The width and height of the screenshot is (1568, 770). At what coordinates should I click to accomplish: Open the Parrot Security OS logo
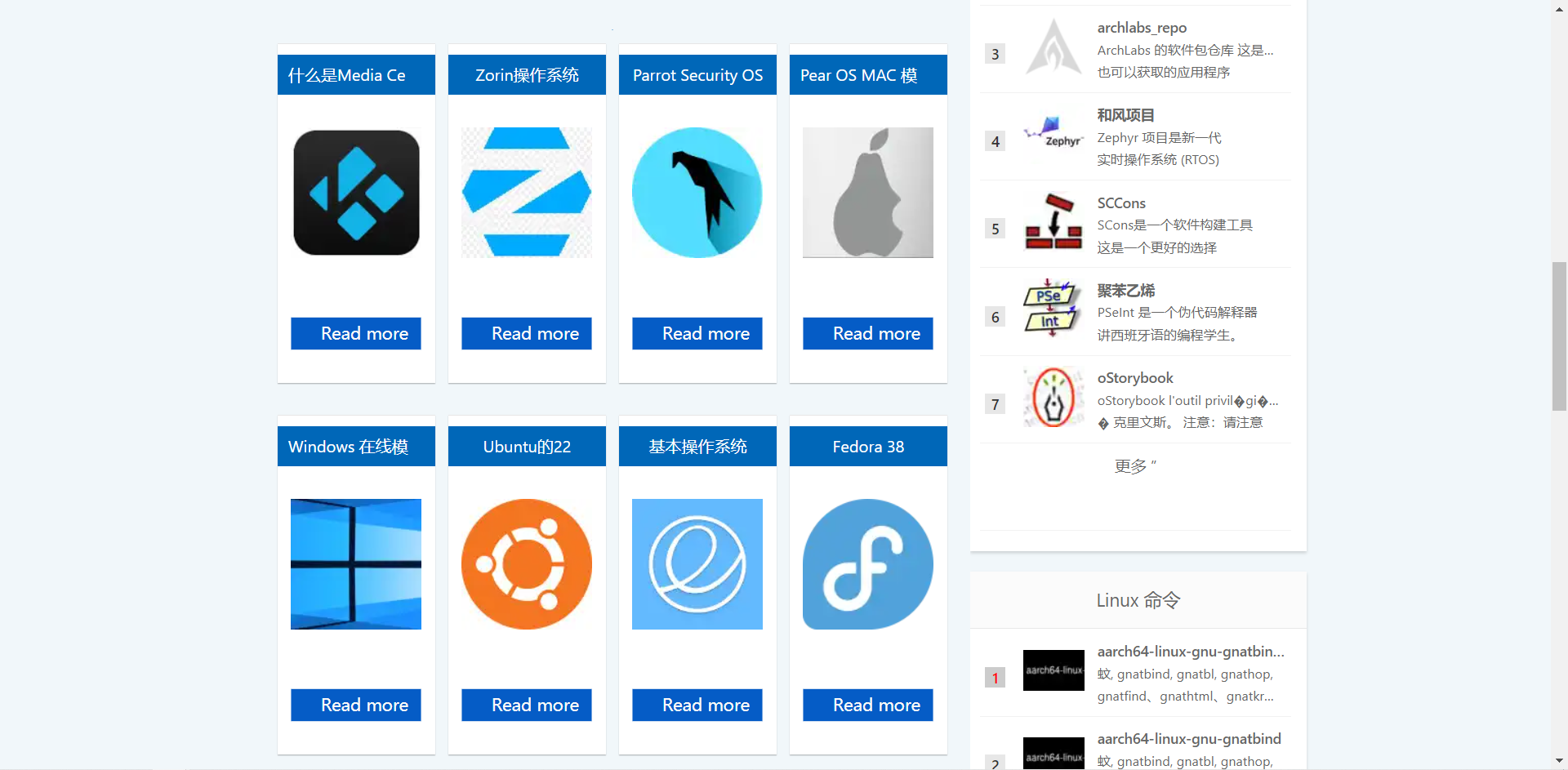tap(697, 193)
